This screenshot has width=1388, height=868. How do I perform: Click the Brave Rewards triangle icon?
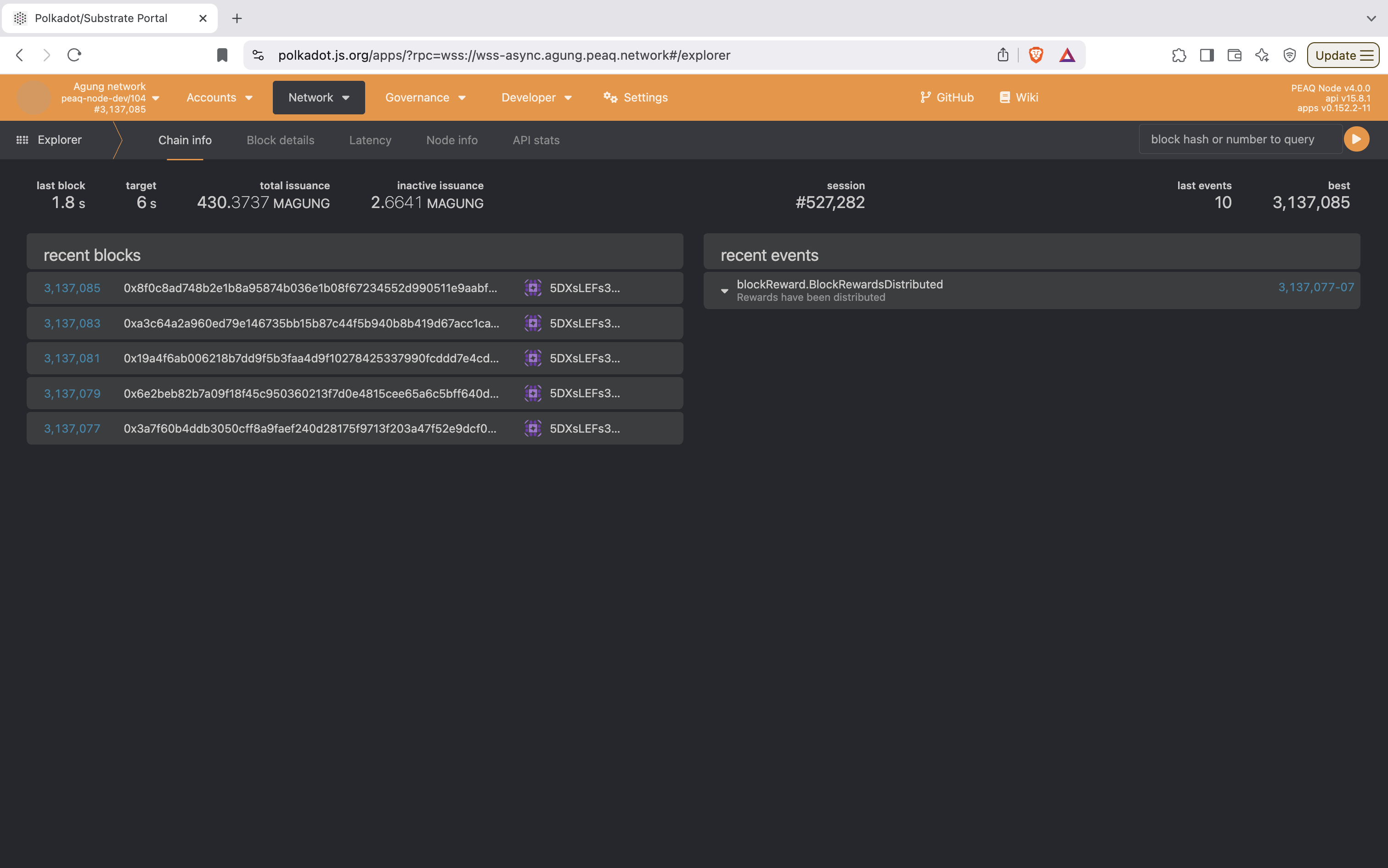pos(1066,55)
